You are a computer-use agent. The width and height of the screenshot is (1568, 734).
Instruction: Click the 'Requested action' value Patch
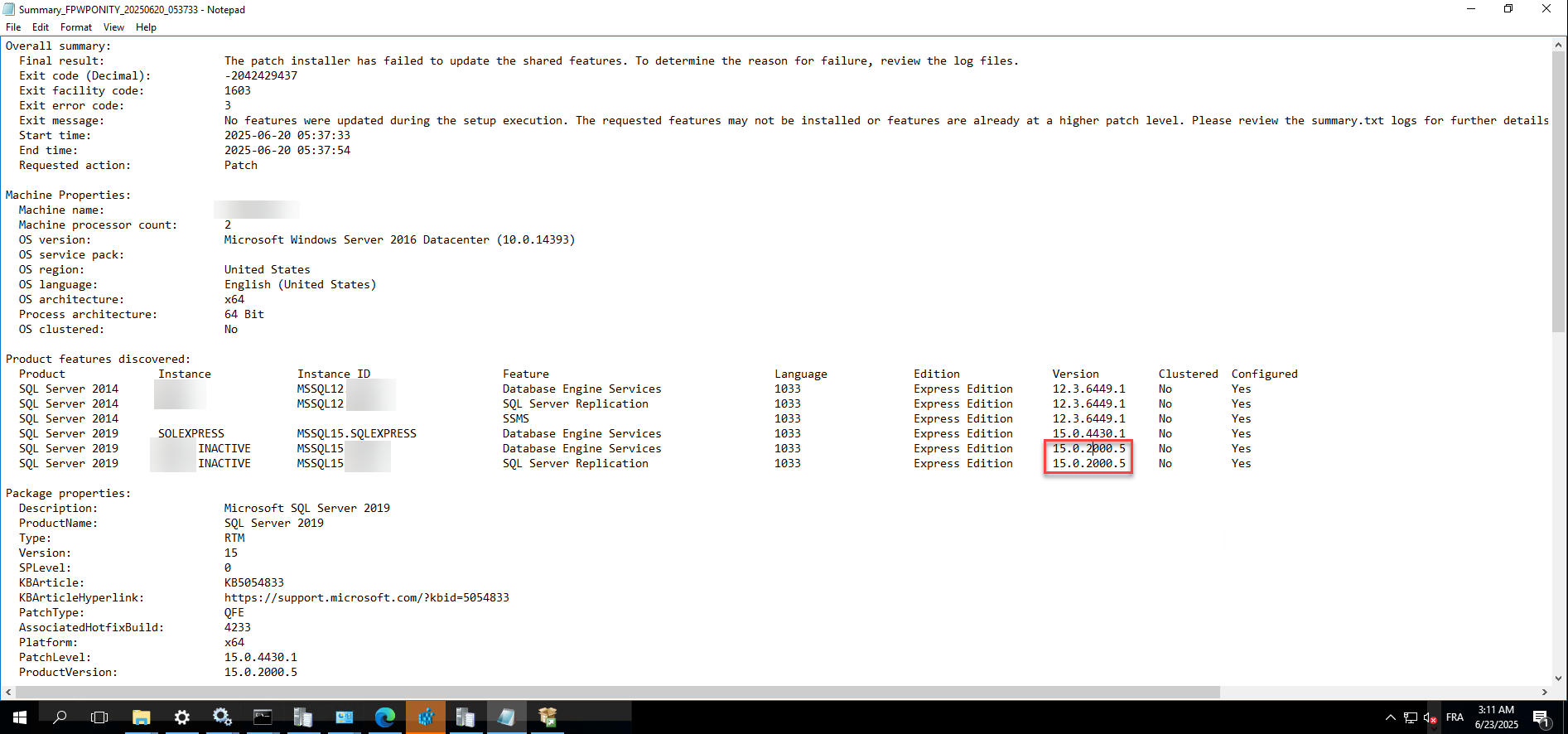241,165
